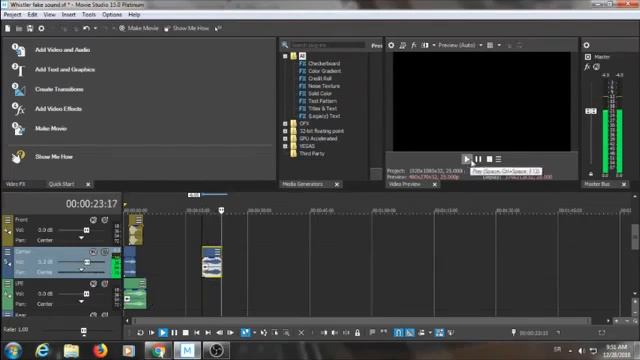Toggle Automatic Crossfades icon

point(410,333)
